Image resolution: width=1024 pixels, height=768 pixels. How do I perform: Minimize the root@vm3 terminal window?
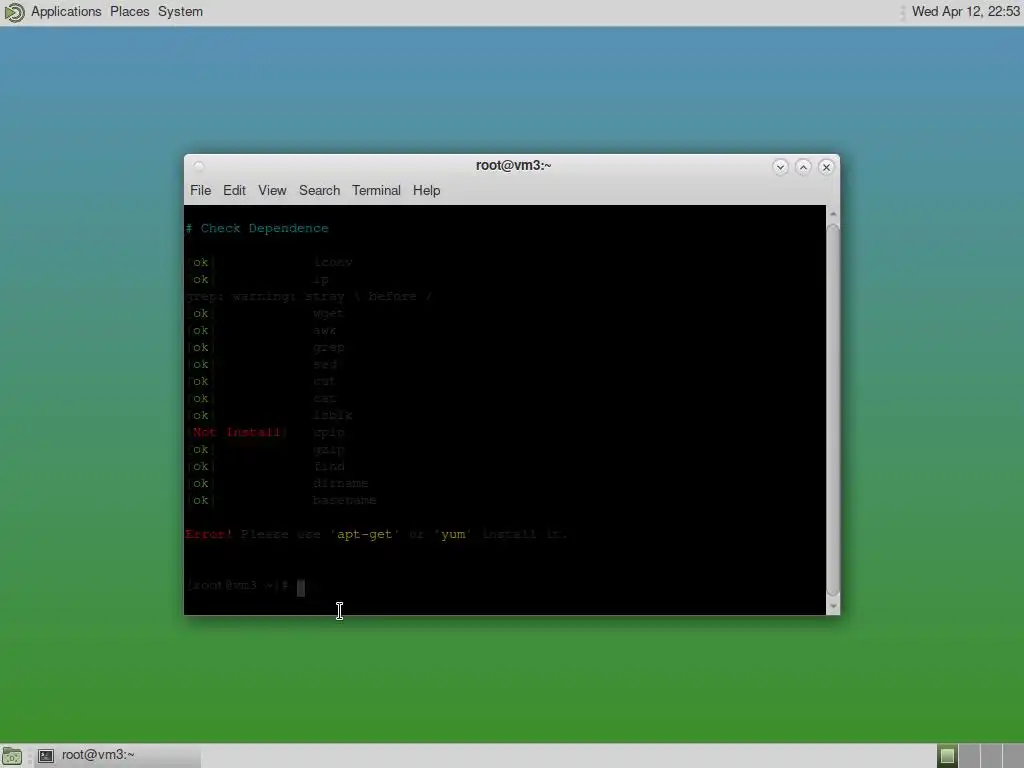click(780, 167)
